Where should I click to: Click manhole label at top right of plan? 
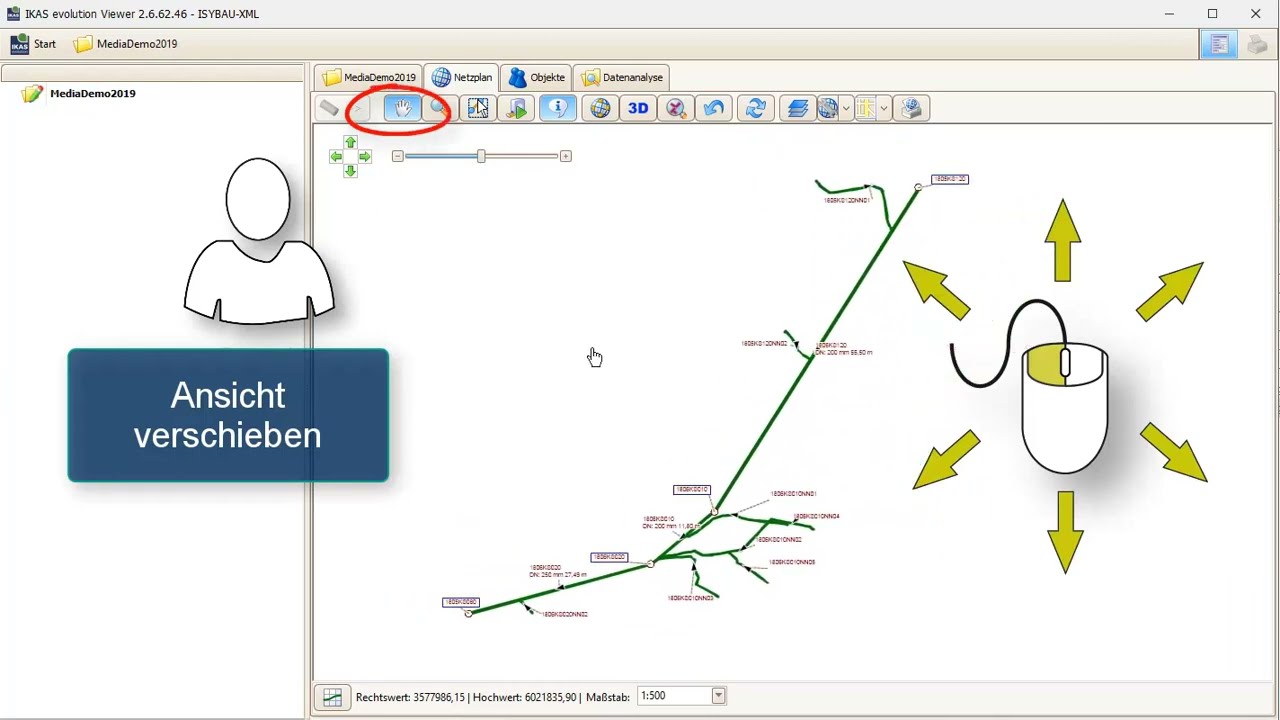click(950, 179)
